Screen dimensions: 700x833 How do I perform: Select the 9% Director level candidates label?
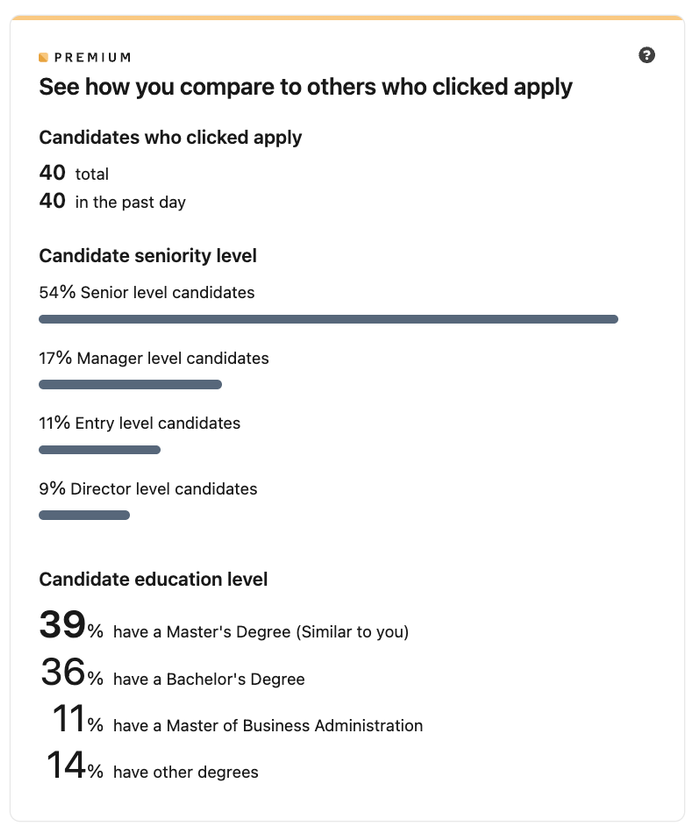pyautogui.click(x=148, y=489)
